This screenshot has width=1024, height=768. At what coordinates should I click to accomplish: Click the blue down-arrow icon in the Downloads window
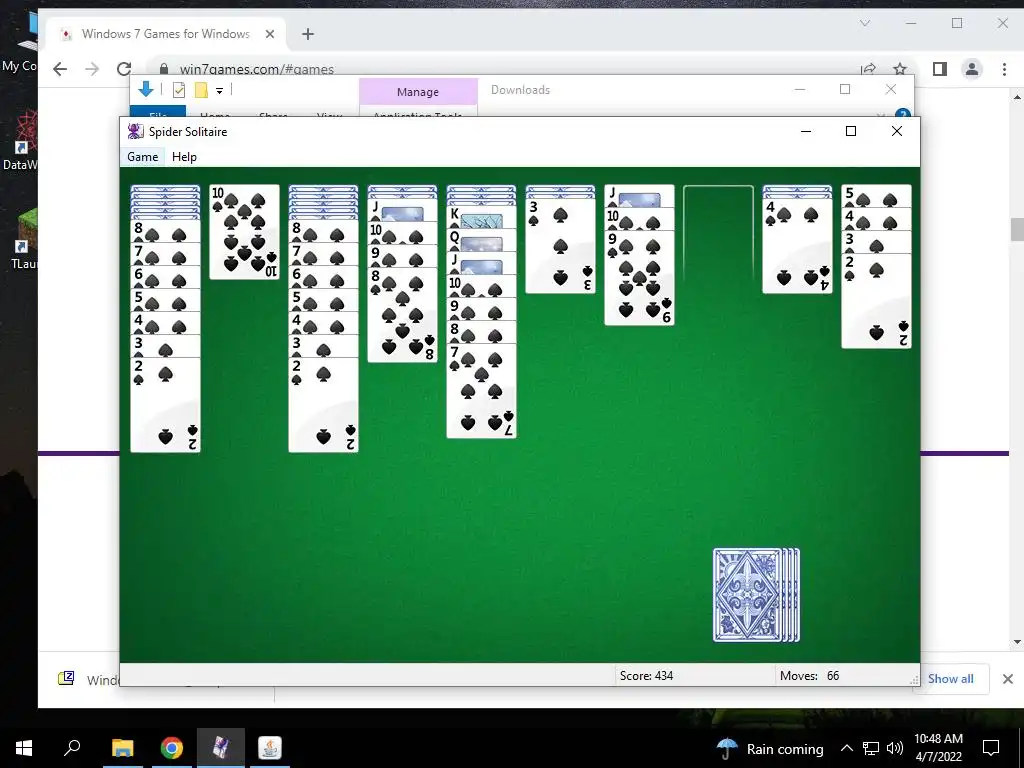[146, 89]
